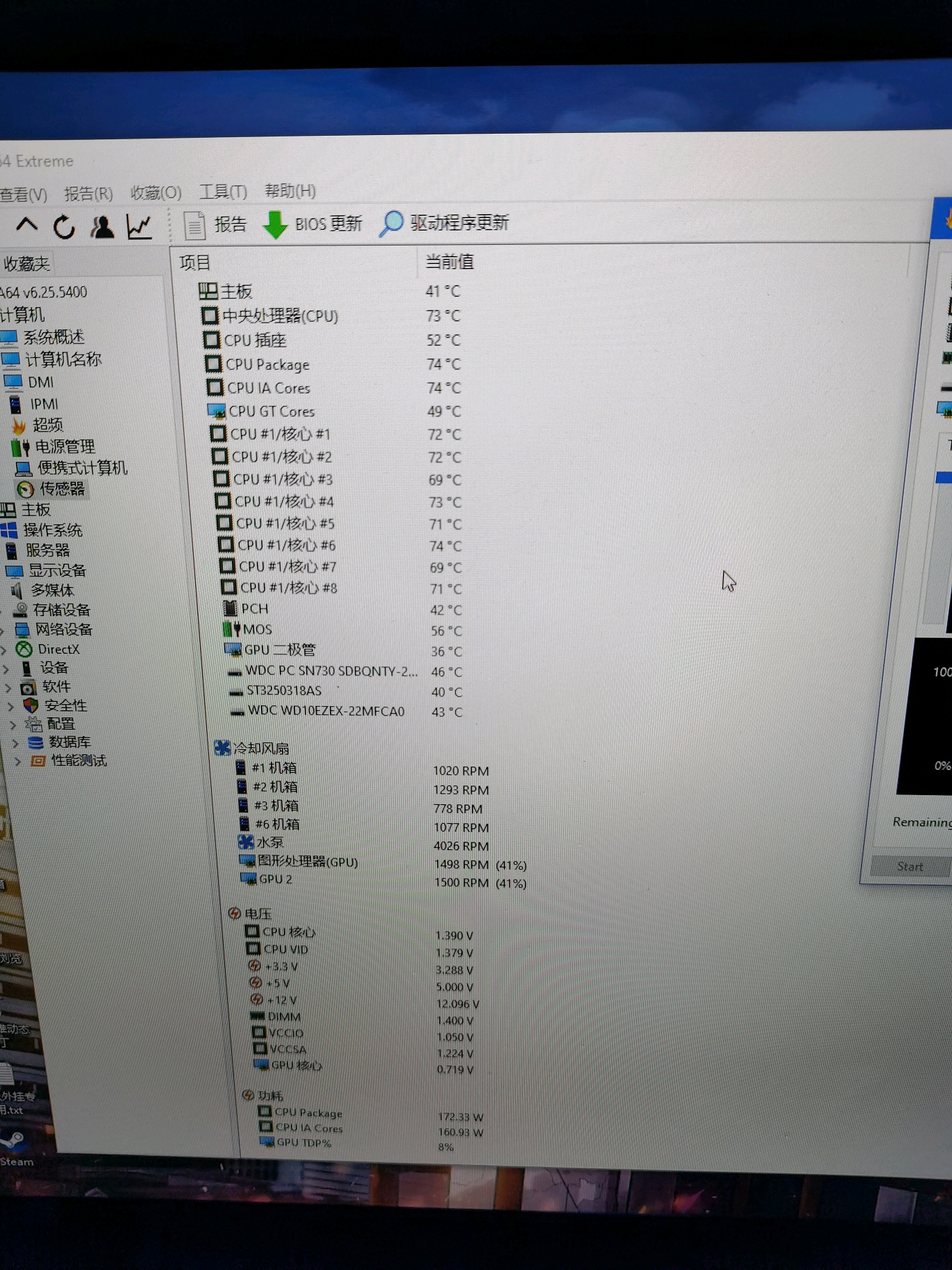
Task: Open the 帮助(H) menu
Action: point(290,191)
